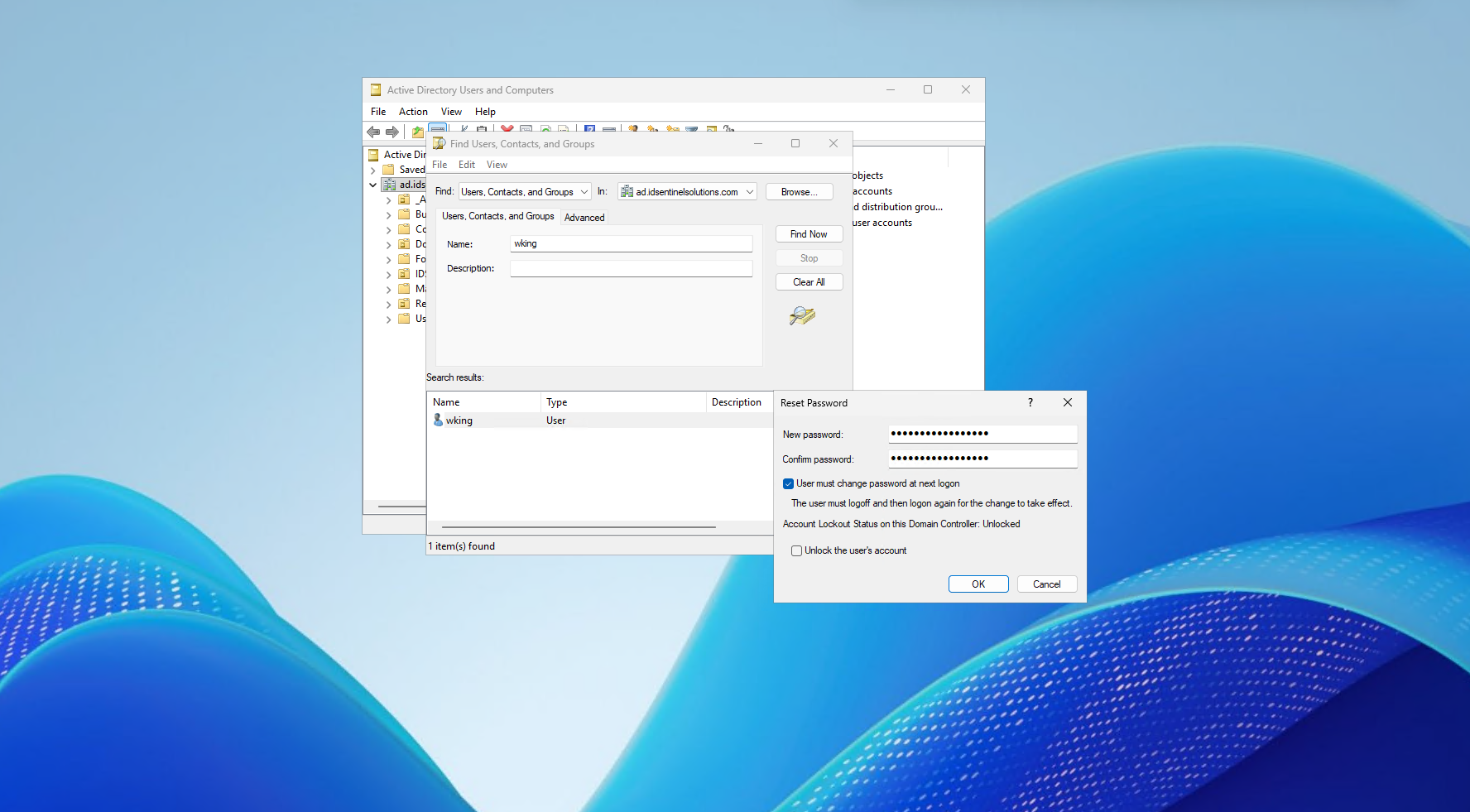Screen dimensions: 1470x812
Task: Close the Reset Password dialog with X
Action: click(x=1068, y=402)
